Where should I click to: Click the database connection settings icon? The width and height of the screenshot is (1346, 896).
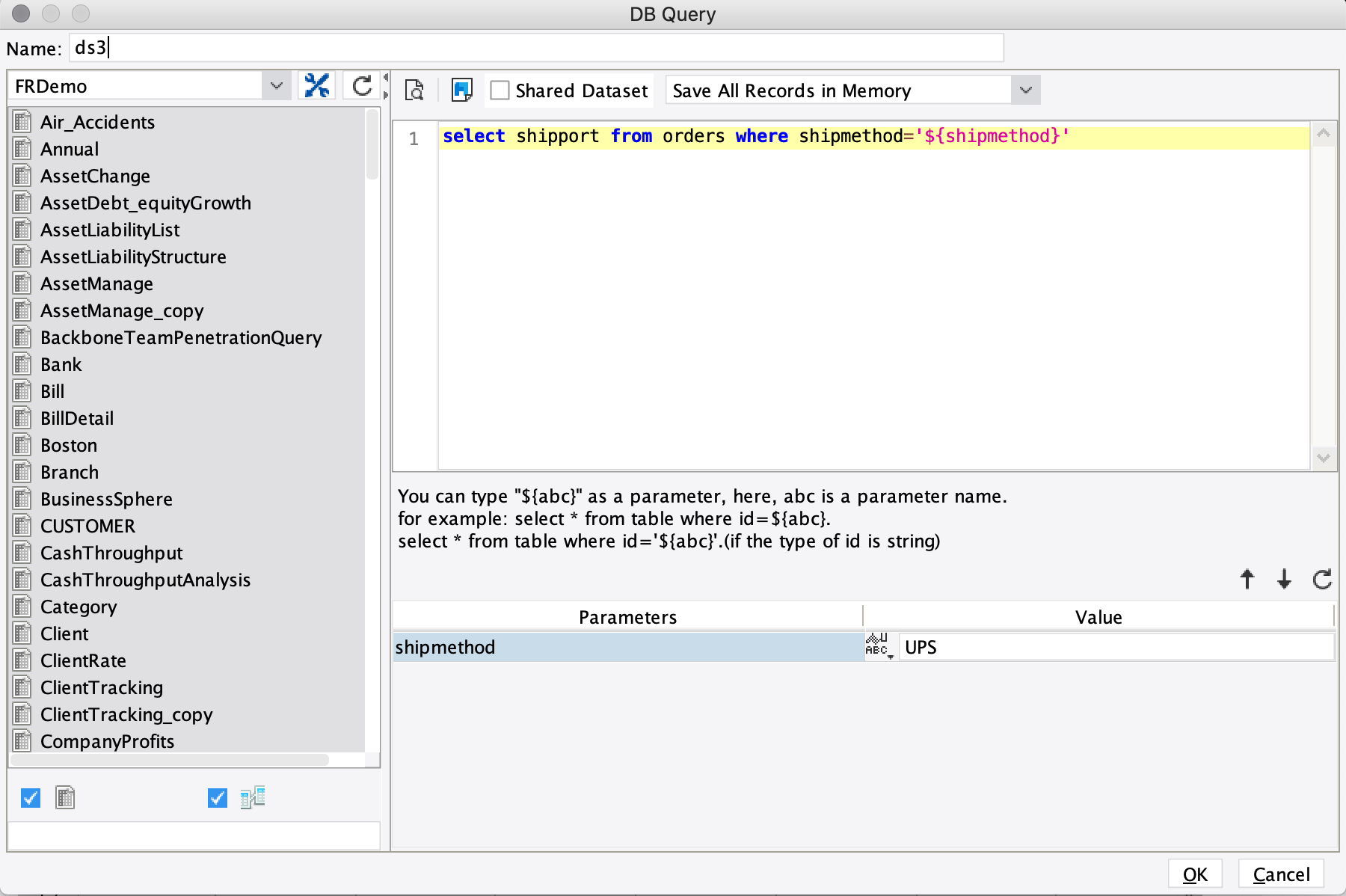[317, 86]
